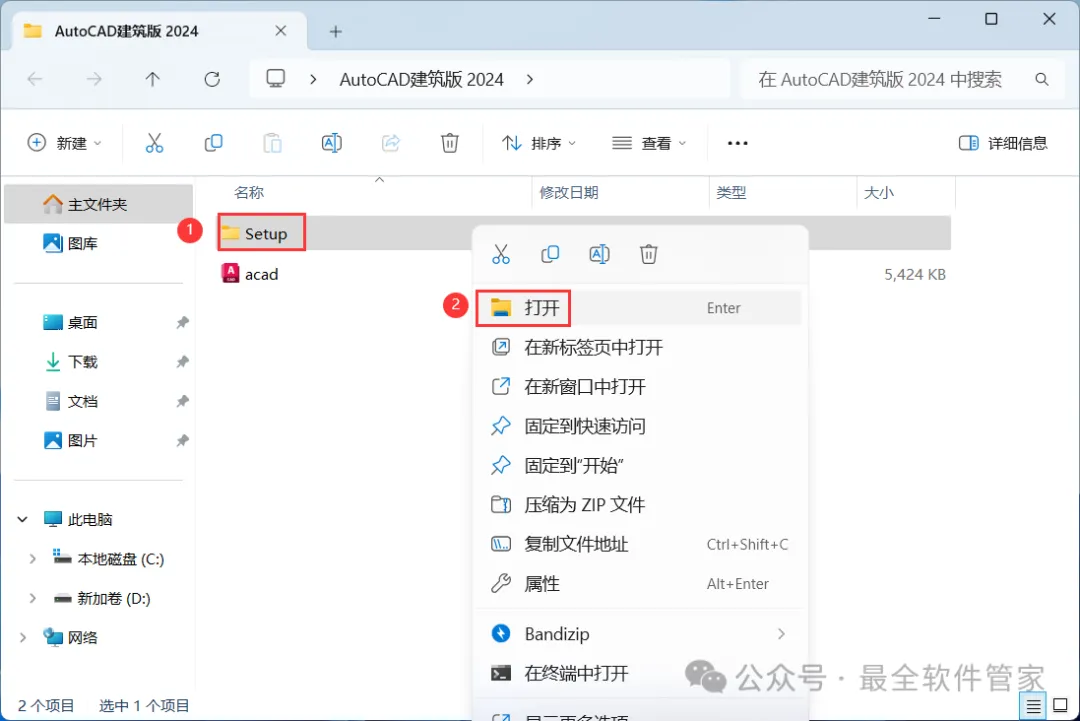Choose 打开 in the context menu
The image size is (1080, 721).
[x=638, y=308]
